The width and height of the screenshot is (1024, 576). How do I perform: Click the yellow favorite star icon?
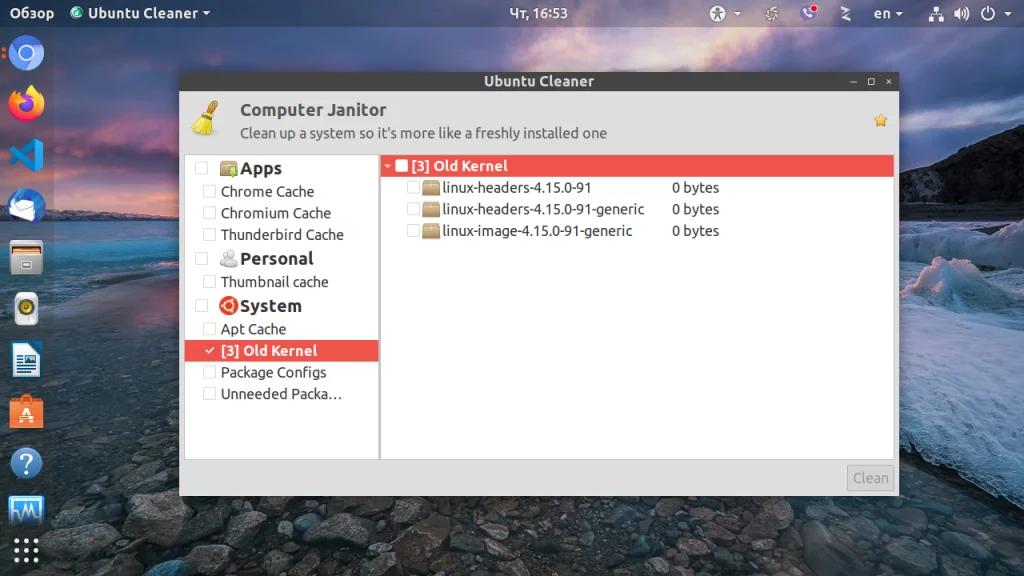point(880,120)
